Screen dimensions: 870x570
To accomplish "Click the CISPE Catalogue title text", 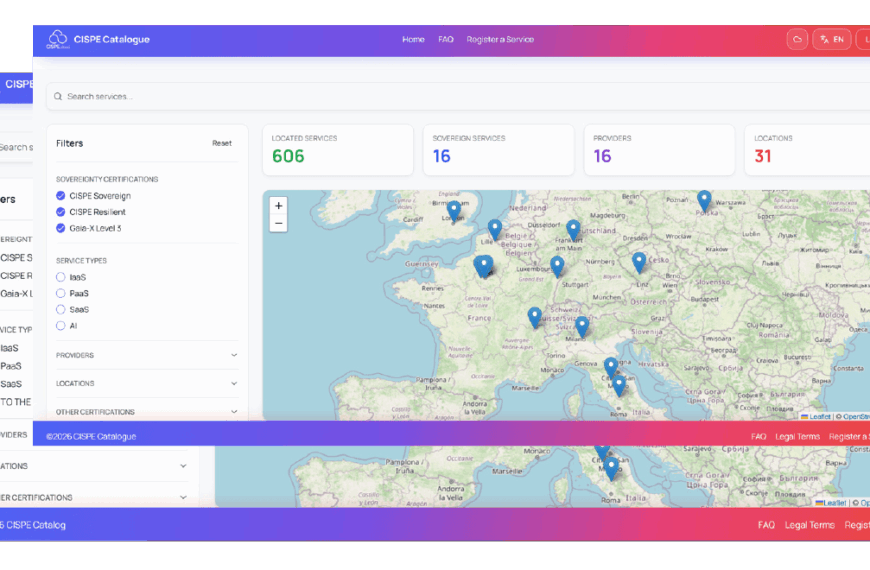I will click(x=112, y=39).
